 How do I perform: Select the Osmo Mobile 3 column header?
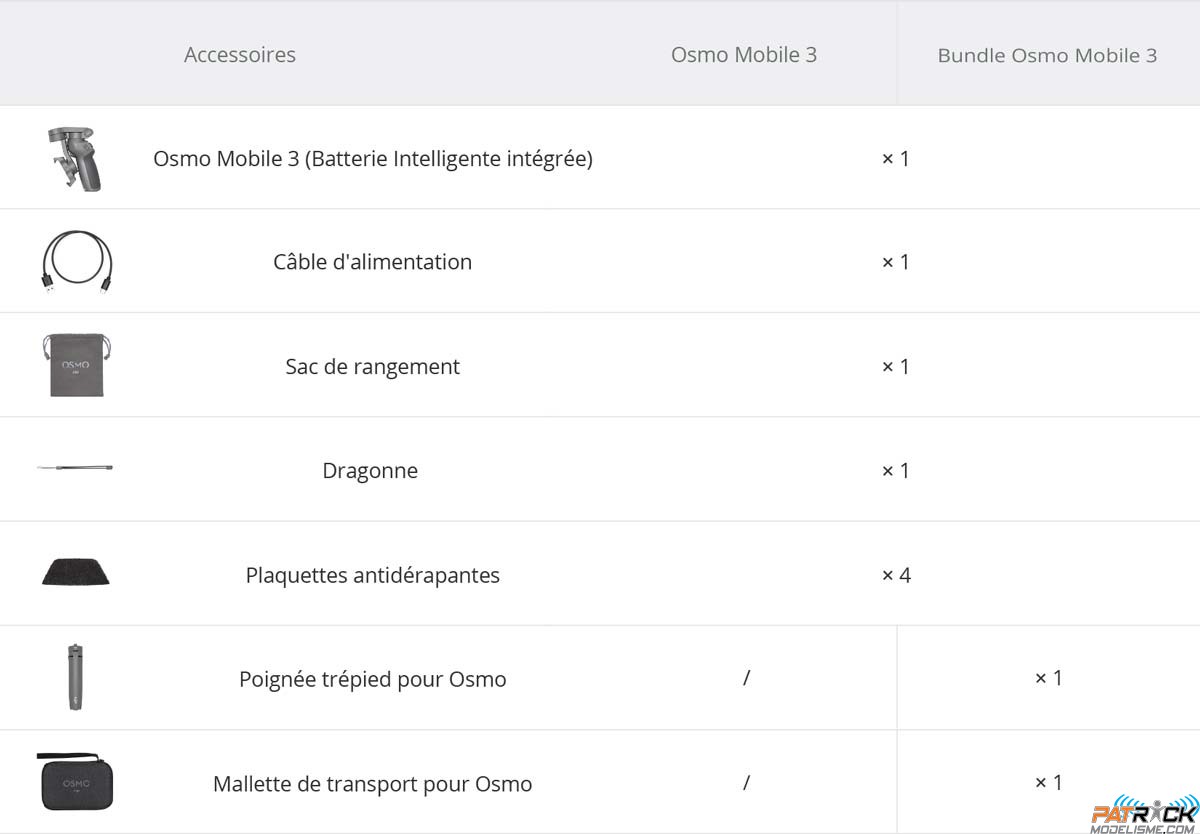744,55
